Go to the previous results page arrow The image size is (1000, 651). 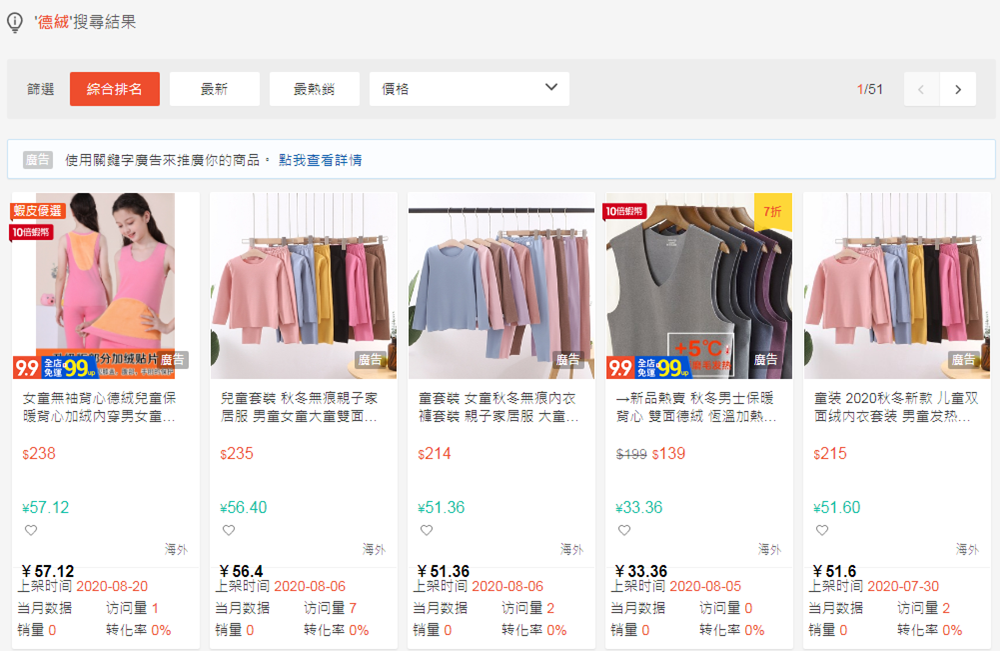922,89
